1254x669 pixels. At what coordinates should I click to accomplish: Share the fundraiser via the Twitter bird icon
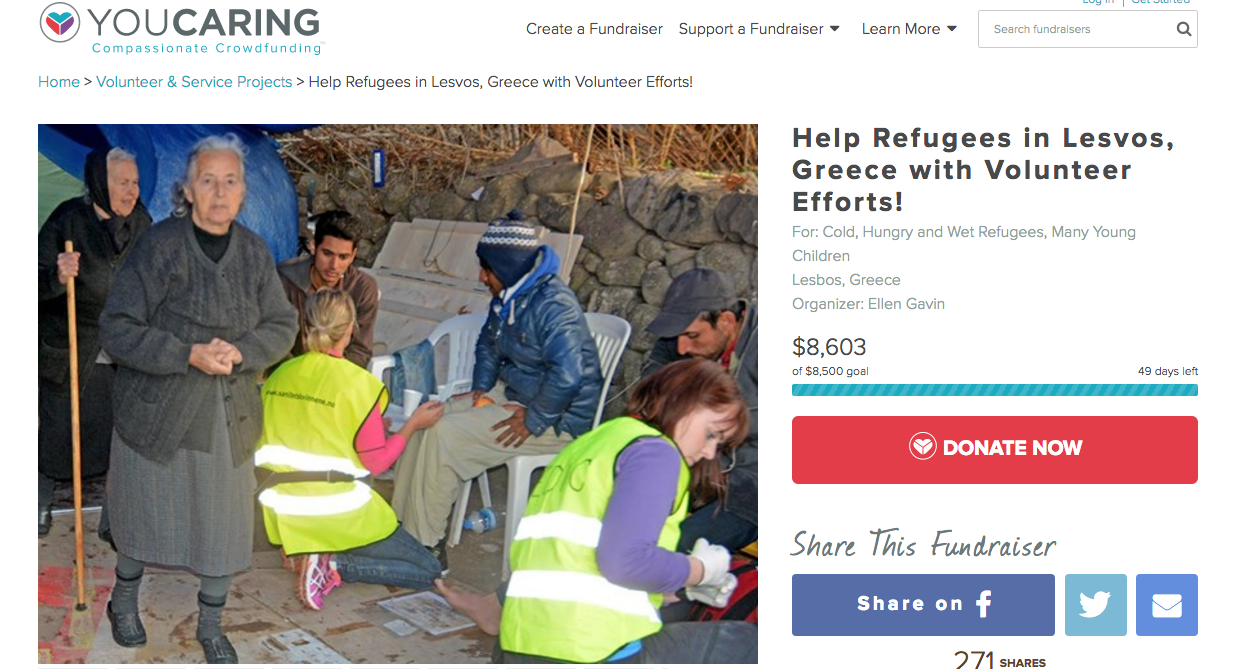tap(1096, 605)
